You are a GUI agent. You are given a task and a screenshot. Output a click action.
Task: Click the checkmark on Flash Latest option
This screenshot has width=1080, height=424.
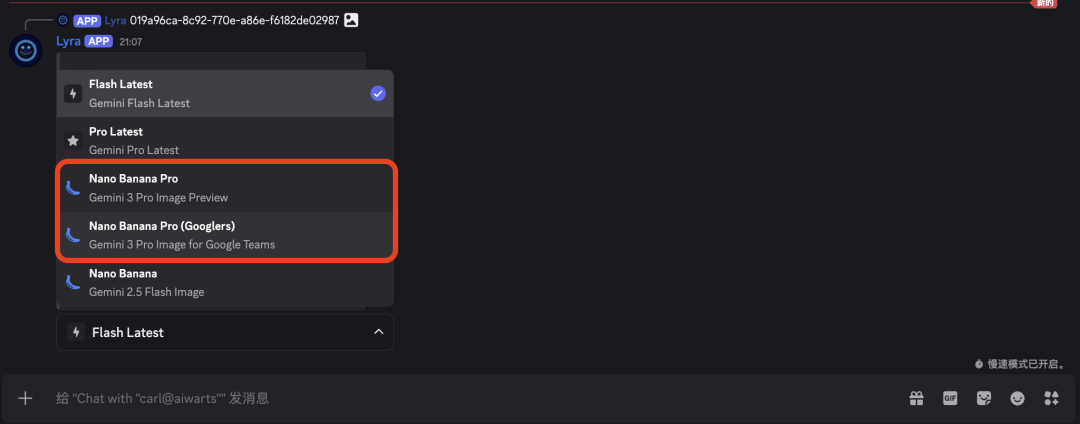point(377,93)
